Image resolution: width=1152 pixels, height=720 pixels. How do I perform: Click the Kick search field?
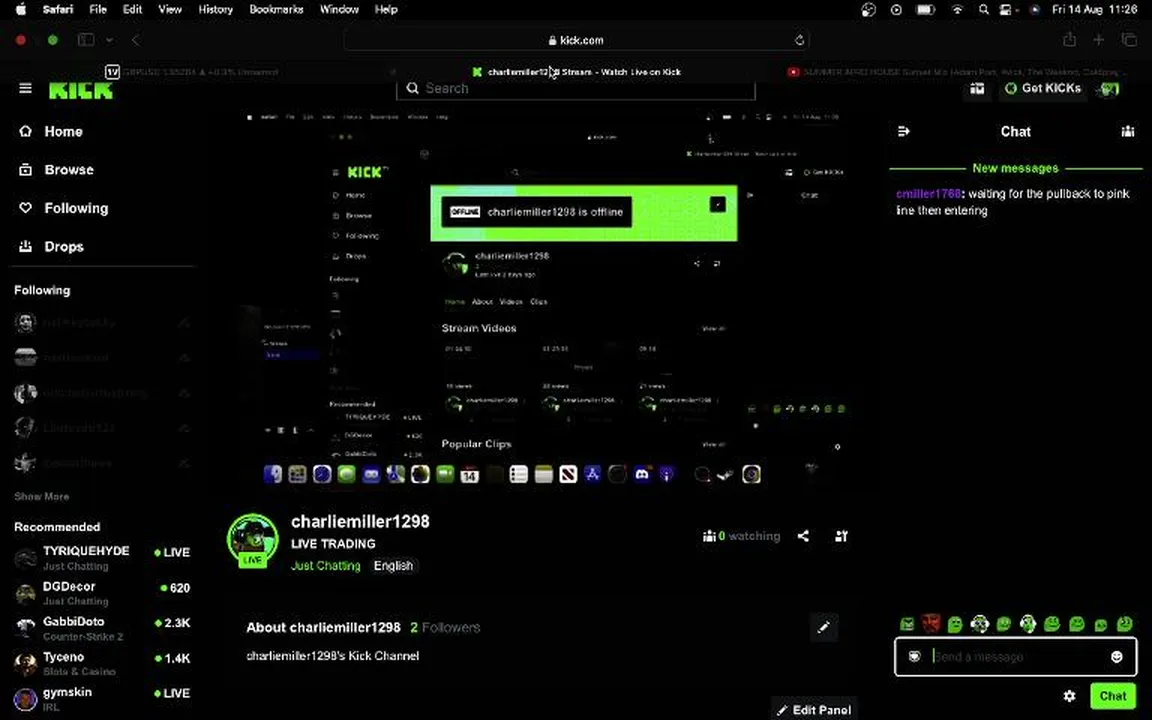pos(576,89)
